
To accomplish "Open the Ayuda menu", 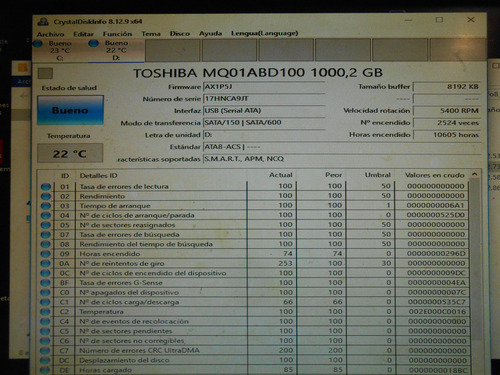I will [210, 33].
